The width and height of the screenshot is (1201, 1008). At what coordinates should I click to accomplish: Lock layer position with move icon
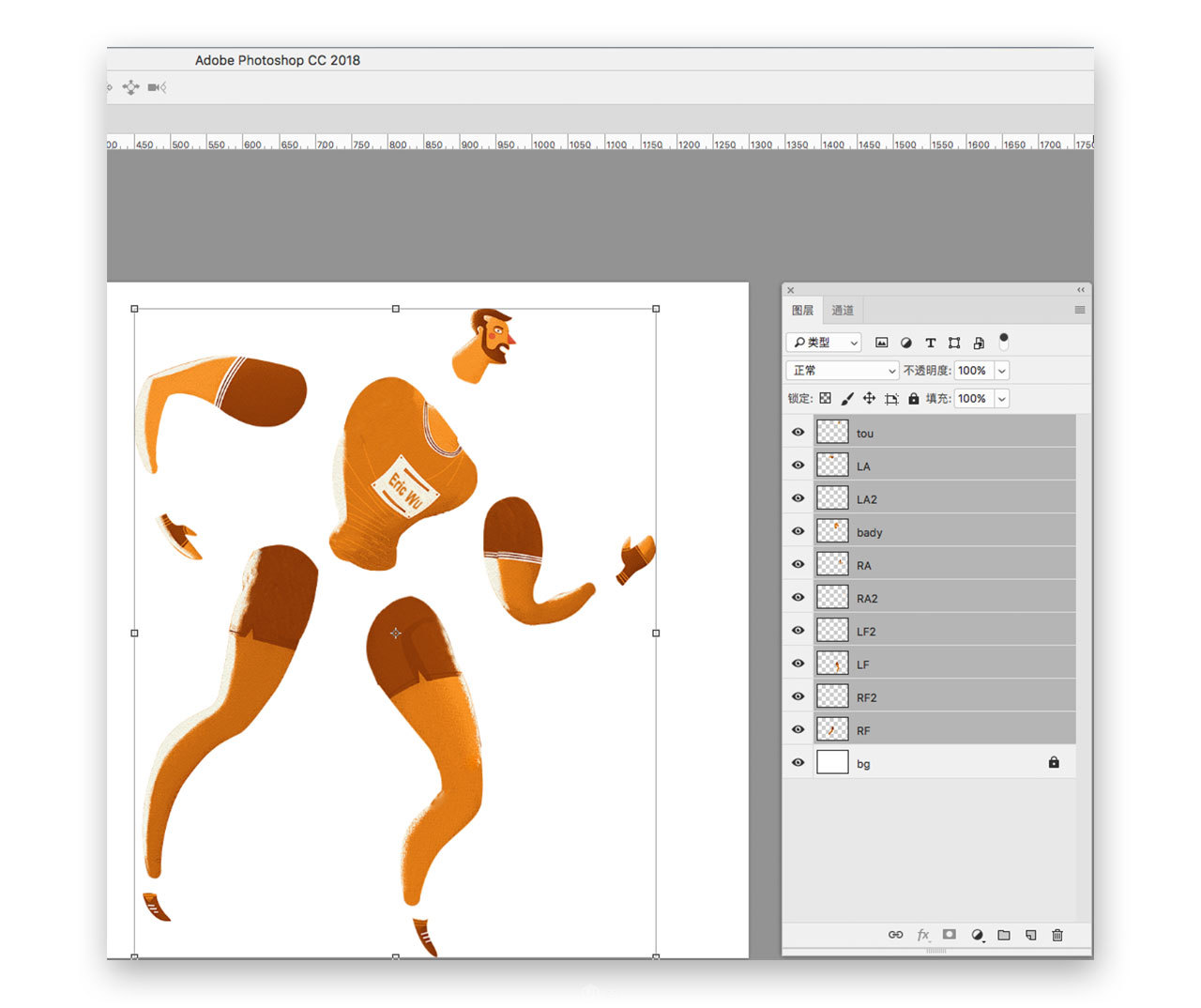click(x=869, y=399)
